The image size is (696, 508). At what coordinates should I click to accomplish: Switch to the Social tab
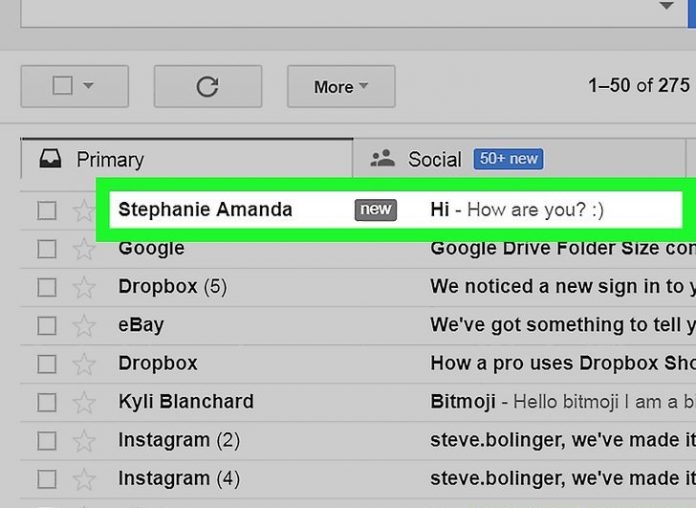point(435,159)
